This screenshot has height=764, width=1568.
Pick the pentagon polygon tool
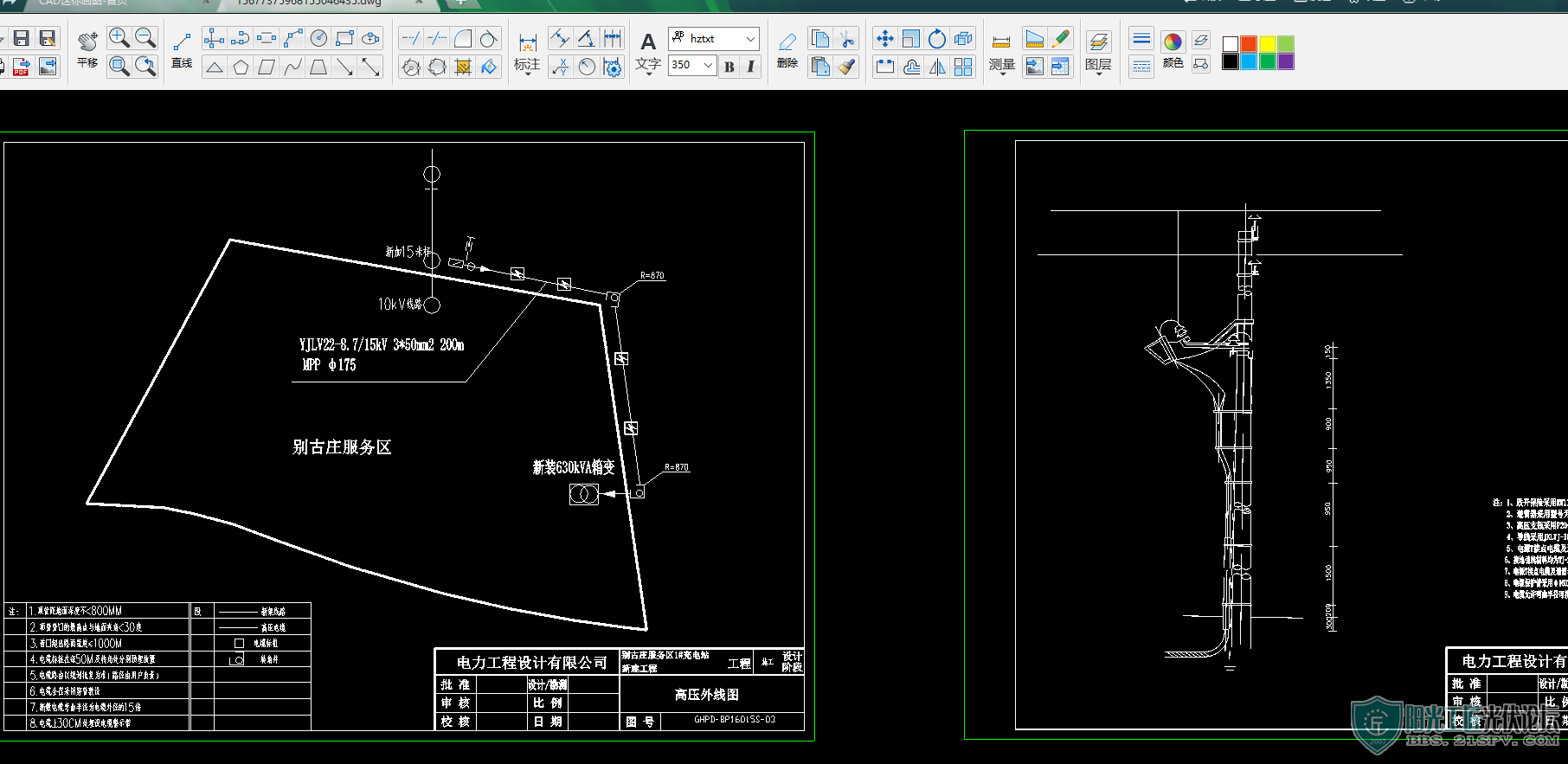pos(241,67)
